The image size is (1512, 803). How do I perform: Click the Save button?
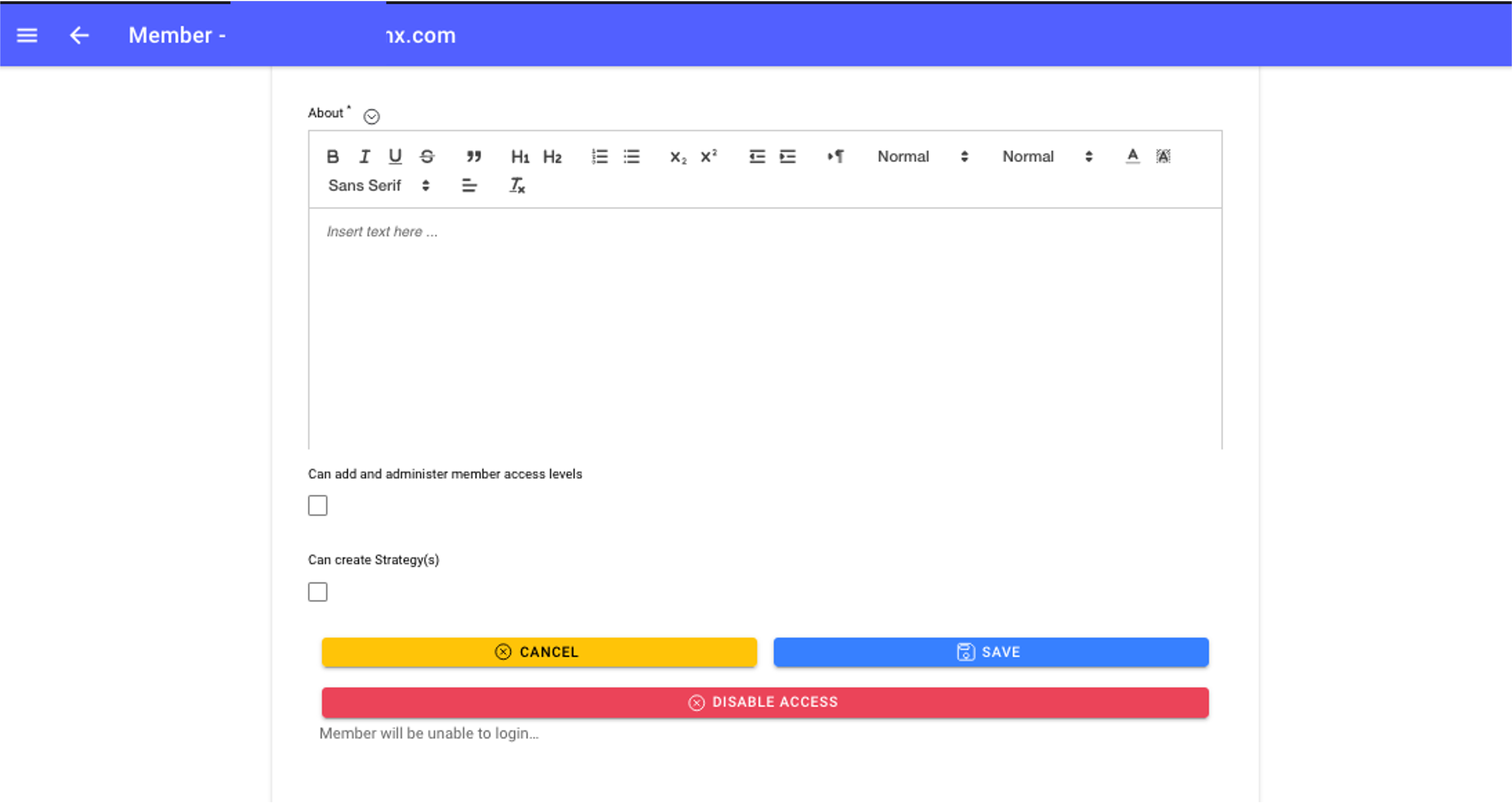point(990,652)
